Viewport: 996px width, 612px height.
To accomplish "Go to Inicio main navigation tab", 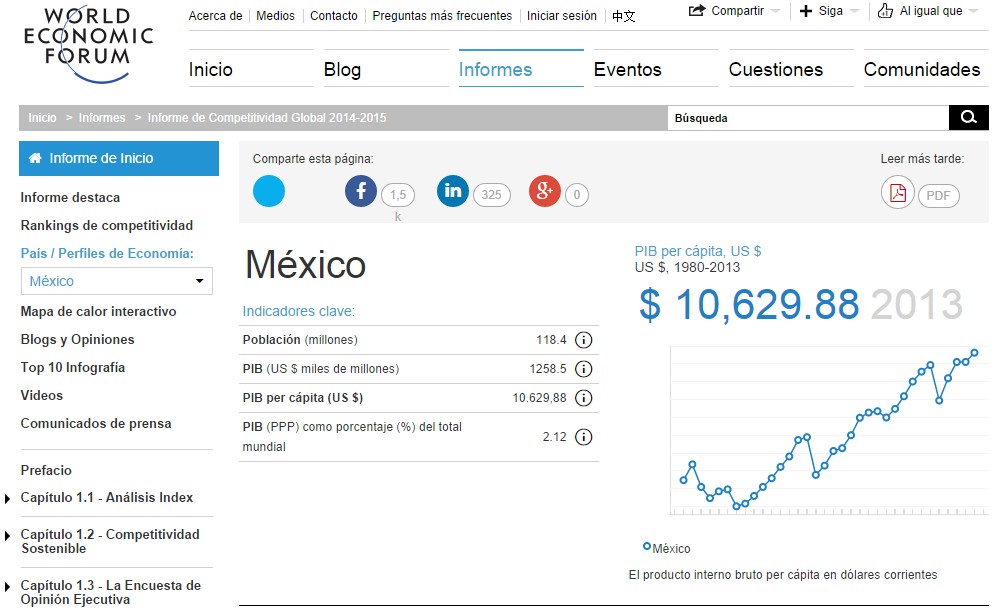I will click(210, 69).
